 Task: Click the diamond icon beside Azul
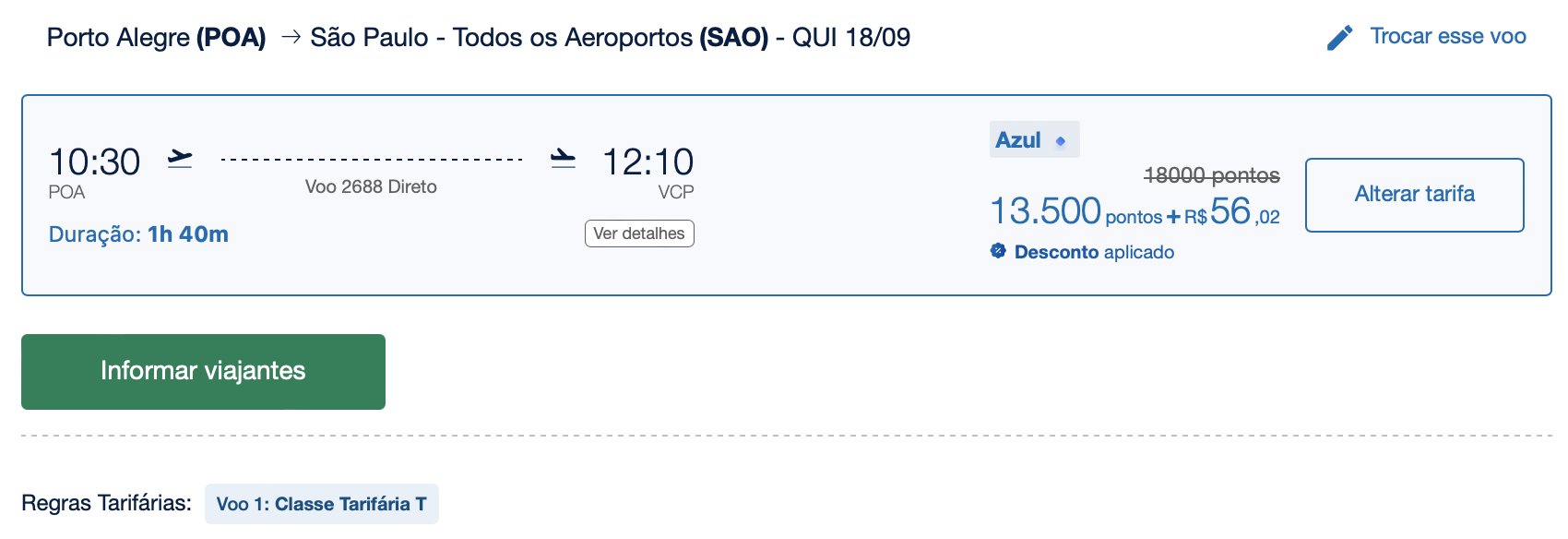[x=1061, y=141]
